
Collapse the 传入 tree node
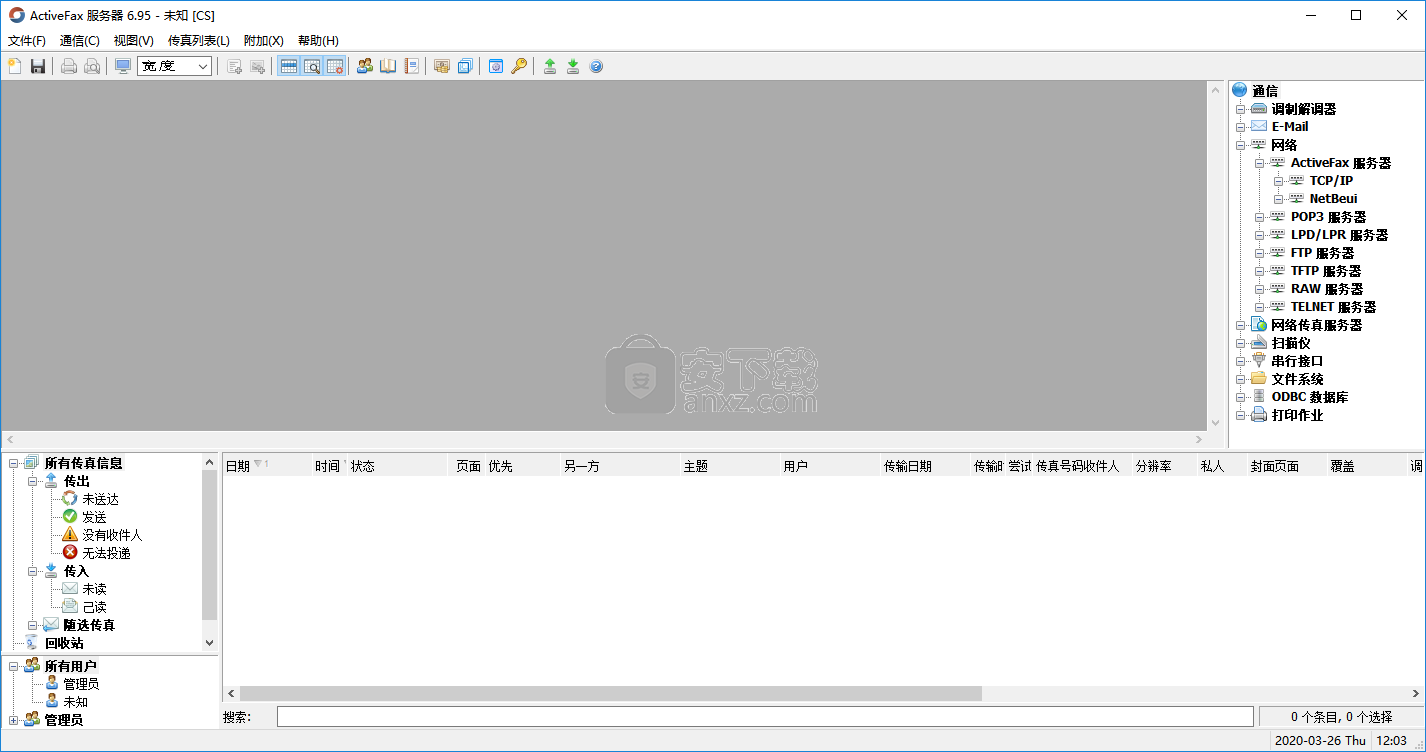coord(33,571)
